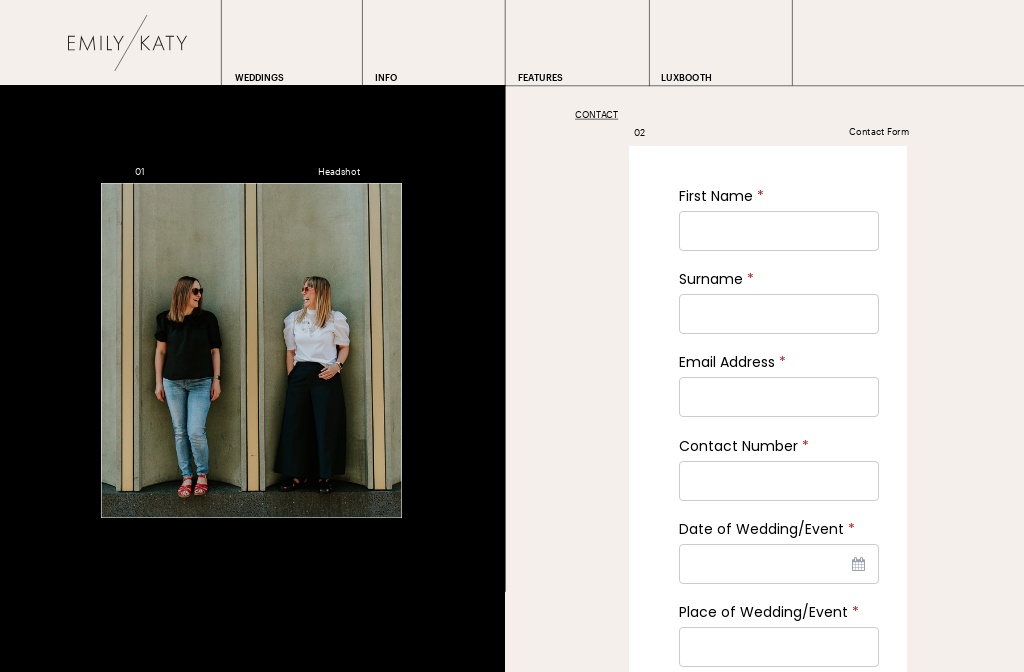Click the First Name field label
The image size is (1024, 672).
point(715,196)
